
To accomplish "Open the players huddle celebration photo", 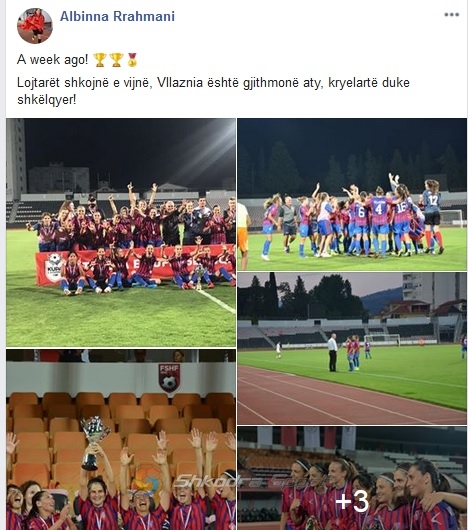I will click(x=352, y=194).
